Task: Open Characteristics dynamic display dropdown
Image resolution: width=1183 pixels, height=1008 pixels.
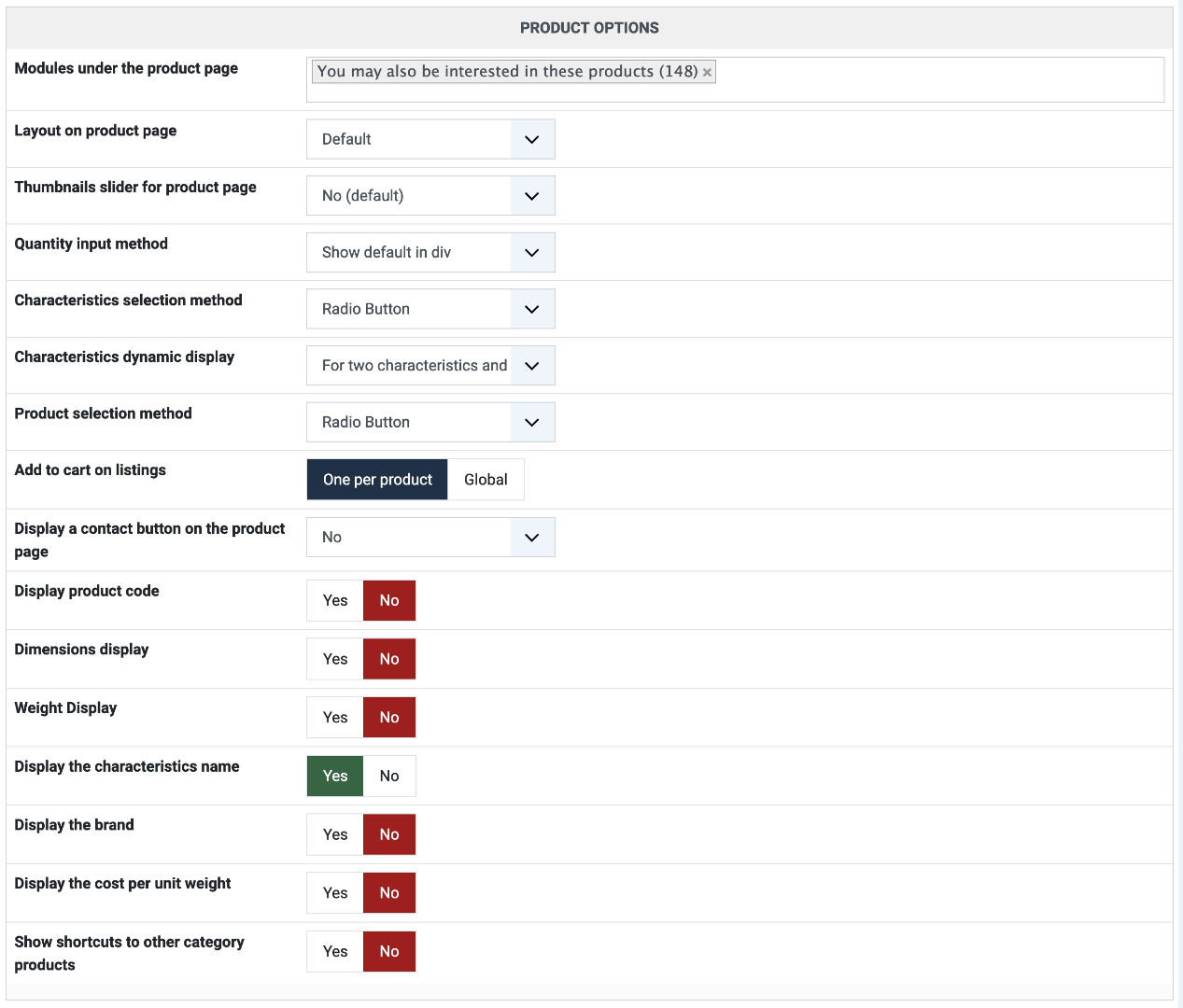Action: (430, 366)
